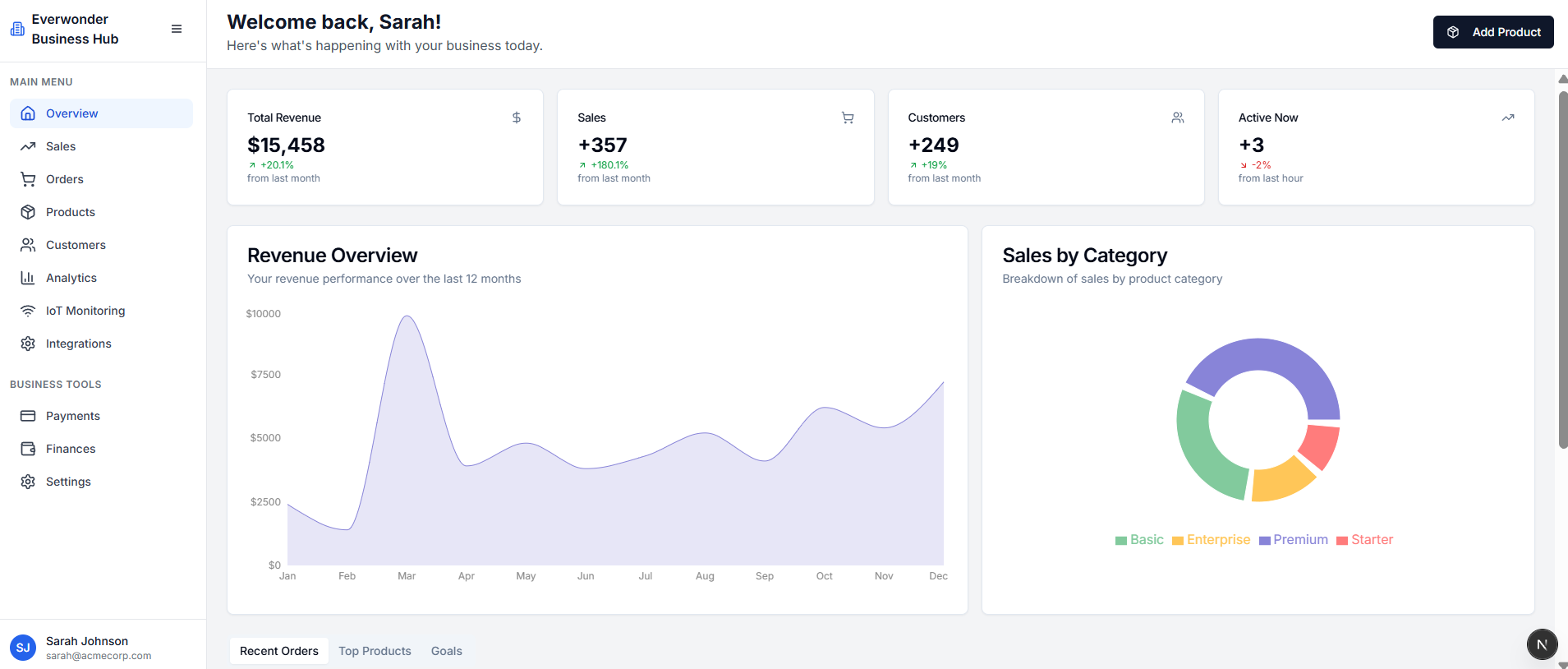Click the dollar icon on Total Revenue card

[517, 118]
